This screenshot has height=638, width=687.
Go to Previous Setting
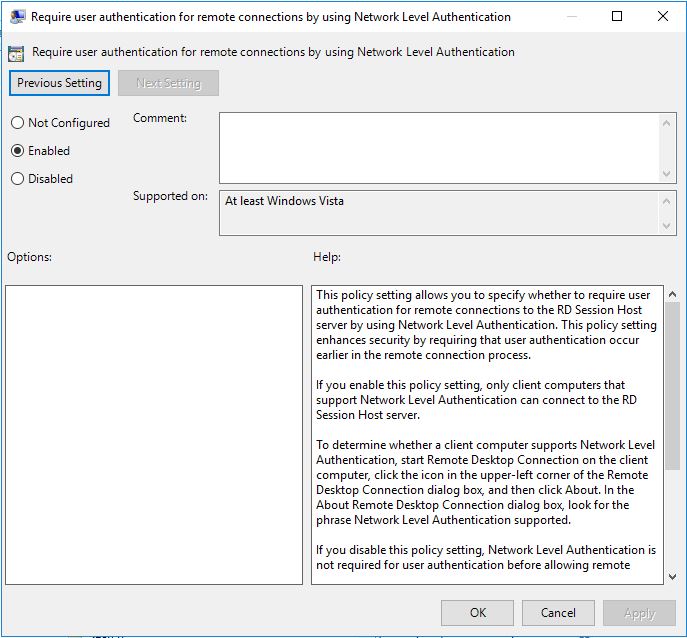[59, 83]
